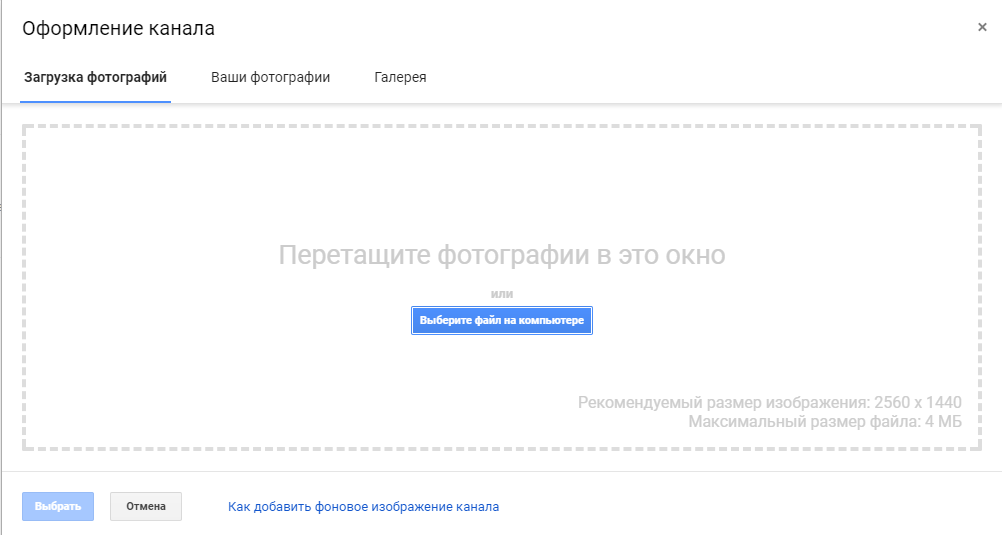The height and width of the screenshot is (535, 1002).
Task: Click the divider line above the footer buttons
Action: click(501, 471)
